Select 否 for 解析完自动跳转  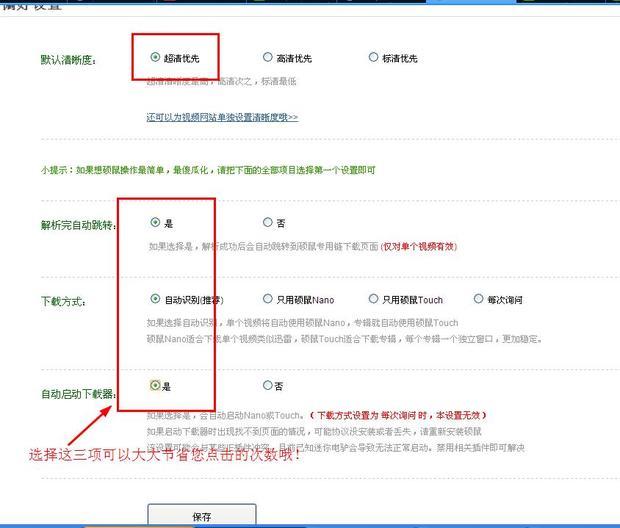click(x=267, y=222)
